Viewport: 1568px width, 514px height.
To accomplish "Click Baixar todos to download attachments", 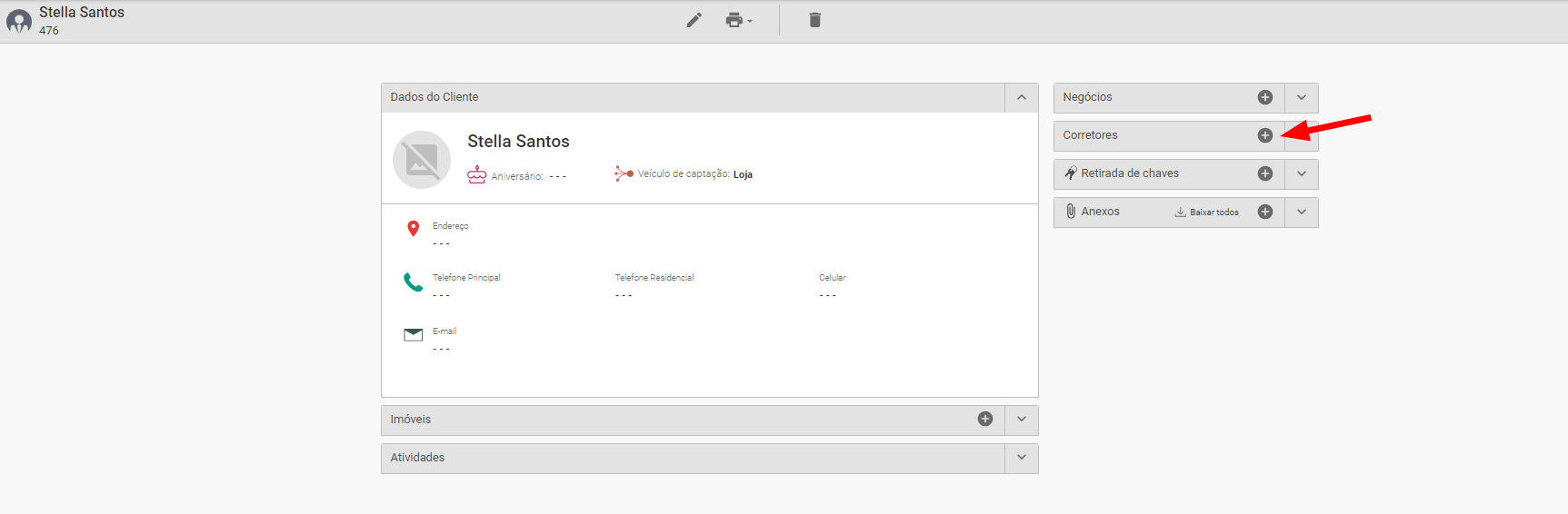I will 1206,212.
